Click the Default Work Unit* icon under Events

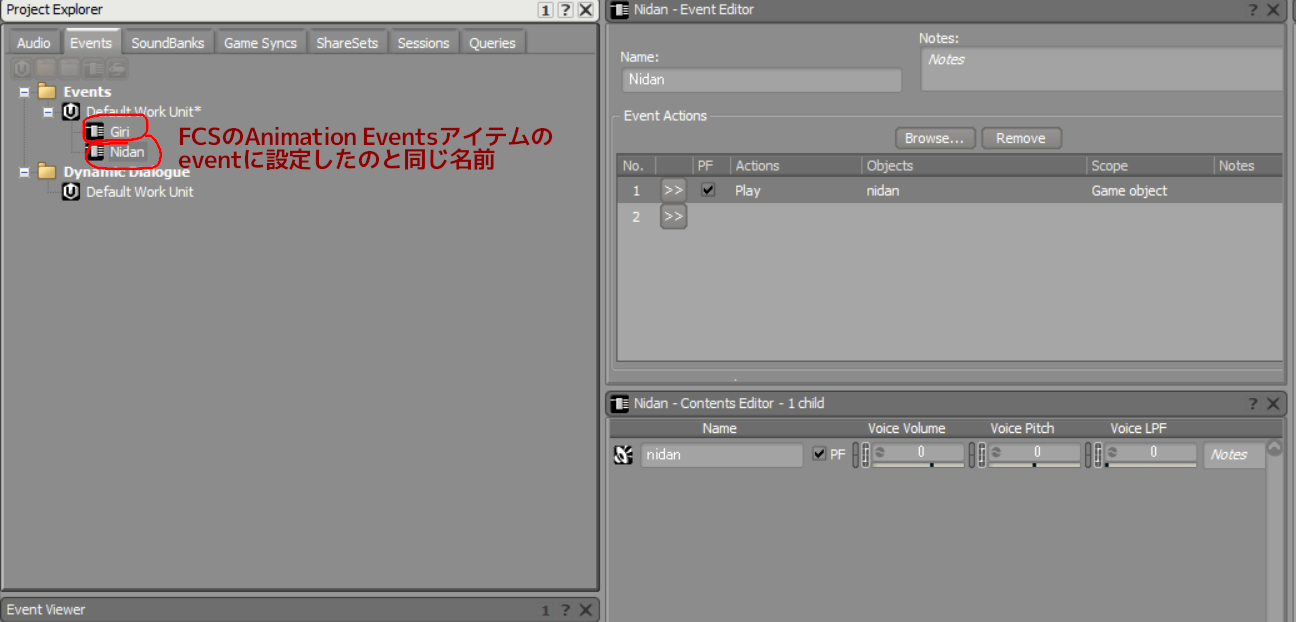tap(71, 111)
